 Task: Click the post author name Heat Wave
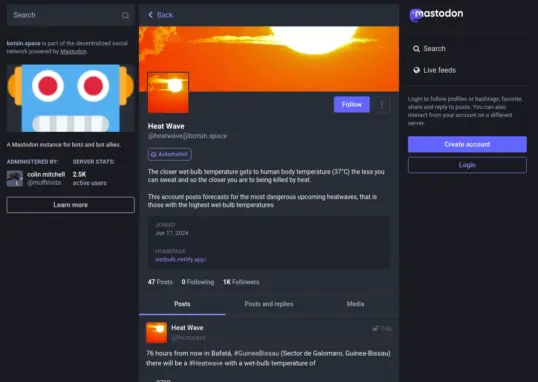pyautogui.click(x=187, y=328)
